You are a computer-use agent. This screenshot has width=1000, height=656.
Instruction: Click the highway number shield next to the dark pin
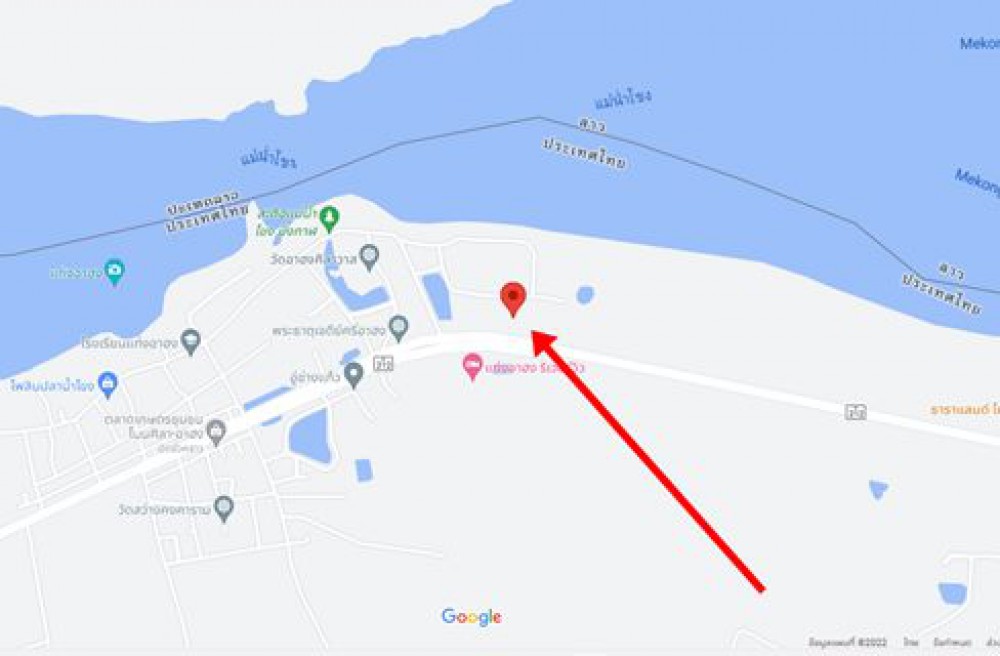click(383, 363)
